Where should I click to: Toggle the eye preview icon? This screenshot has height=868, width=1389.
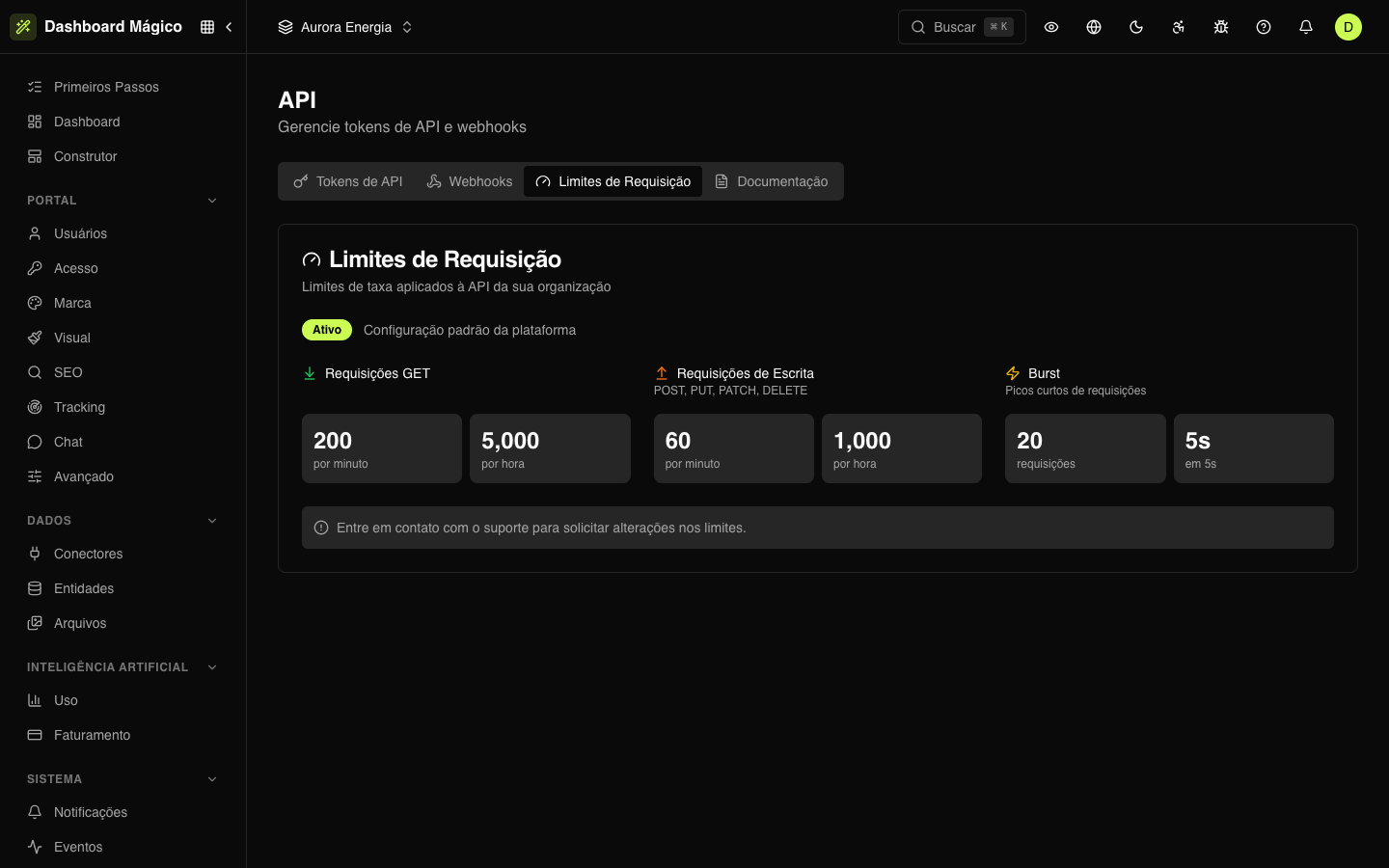pos(1051,27)
